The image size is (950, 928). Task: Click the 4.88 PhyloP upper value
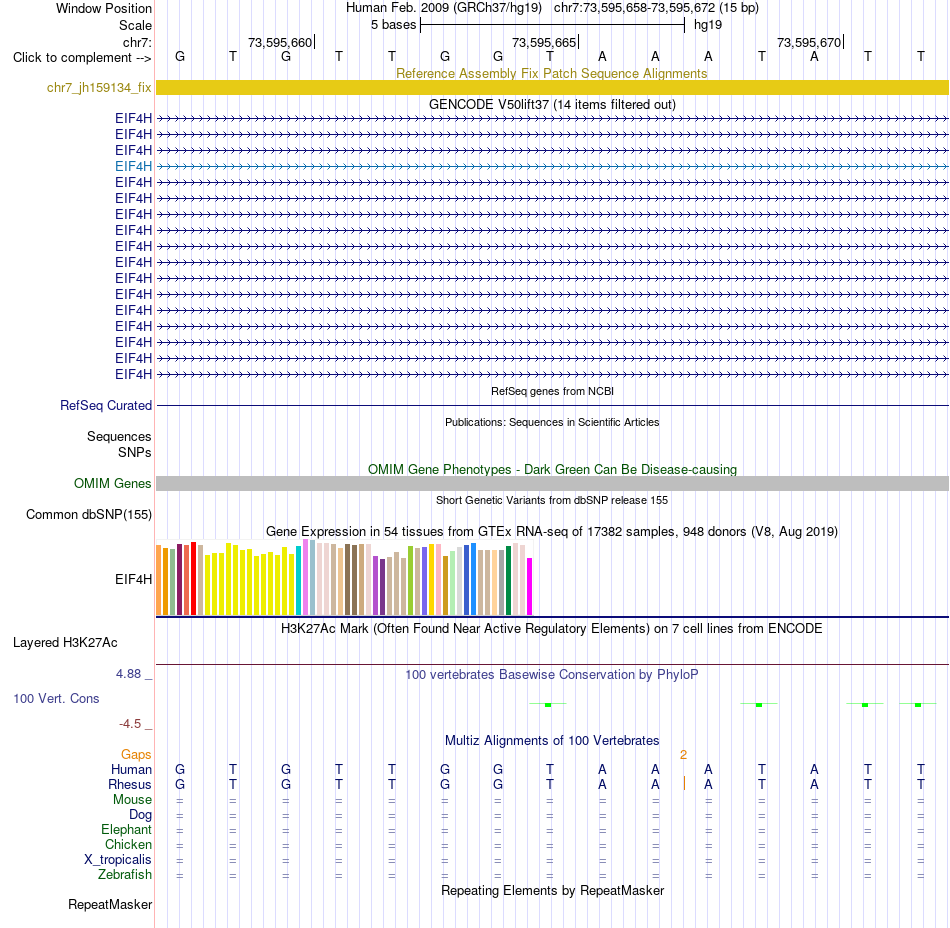point(128,674)
